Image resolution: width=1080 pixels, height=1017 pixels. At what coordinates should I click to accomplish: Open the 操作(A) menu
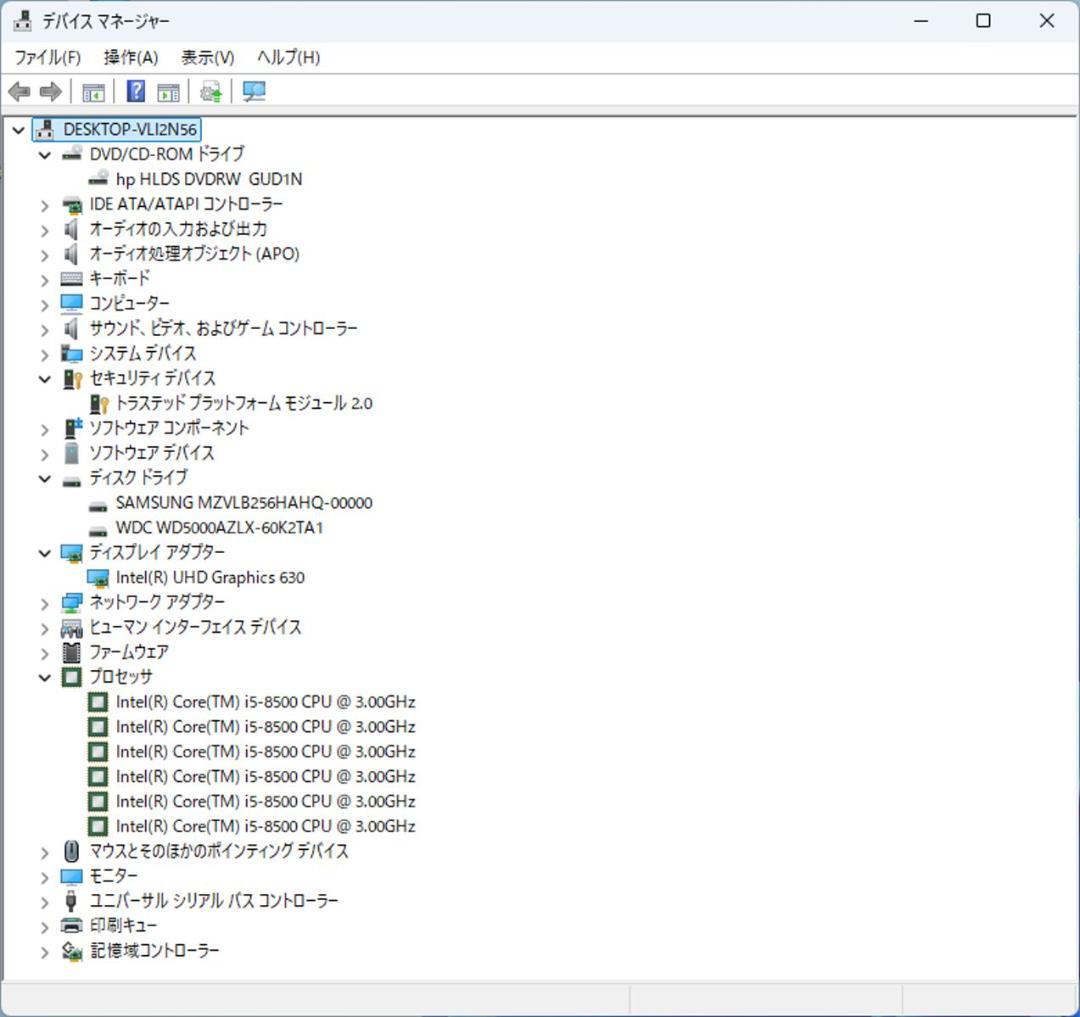click(129, 57)
